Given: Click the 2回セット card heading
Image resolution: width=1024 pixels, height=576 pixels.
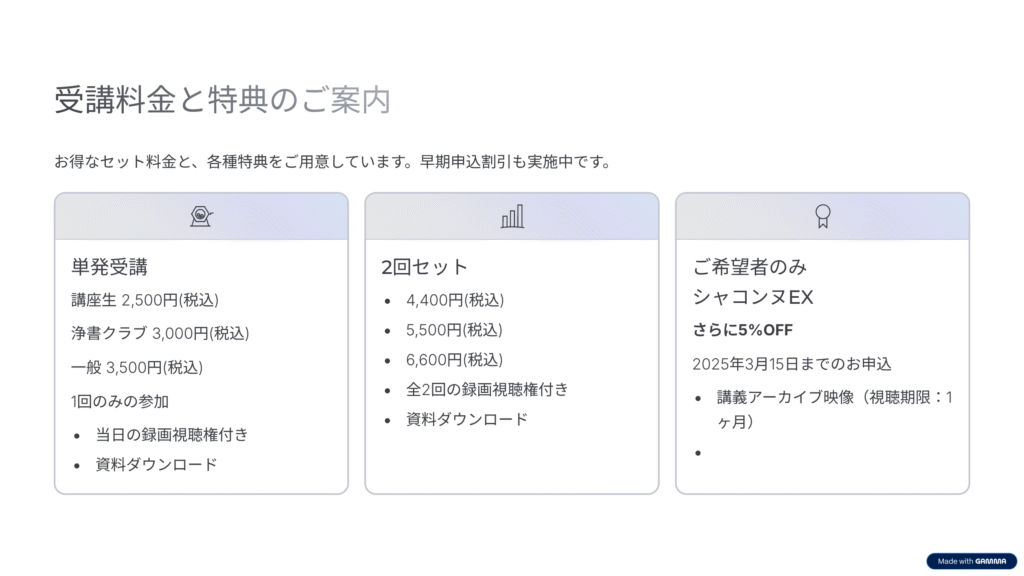Looking at the screenshot, I should [425, 267].
